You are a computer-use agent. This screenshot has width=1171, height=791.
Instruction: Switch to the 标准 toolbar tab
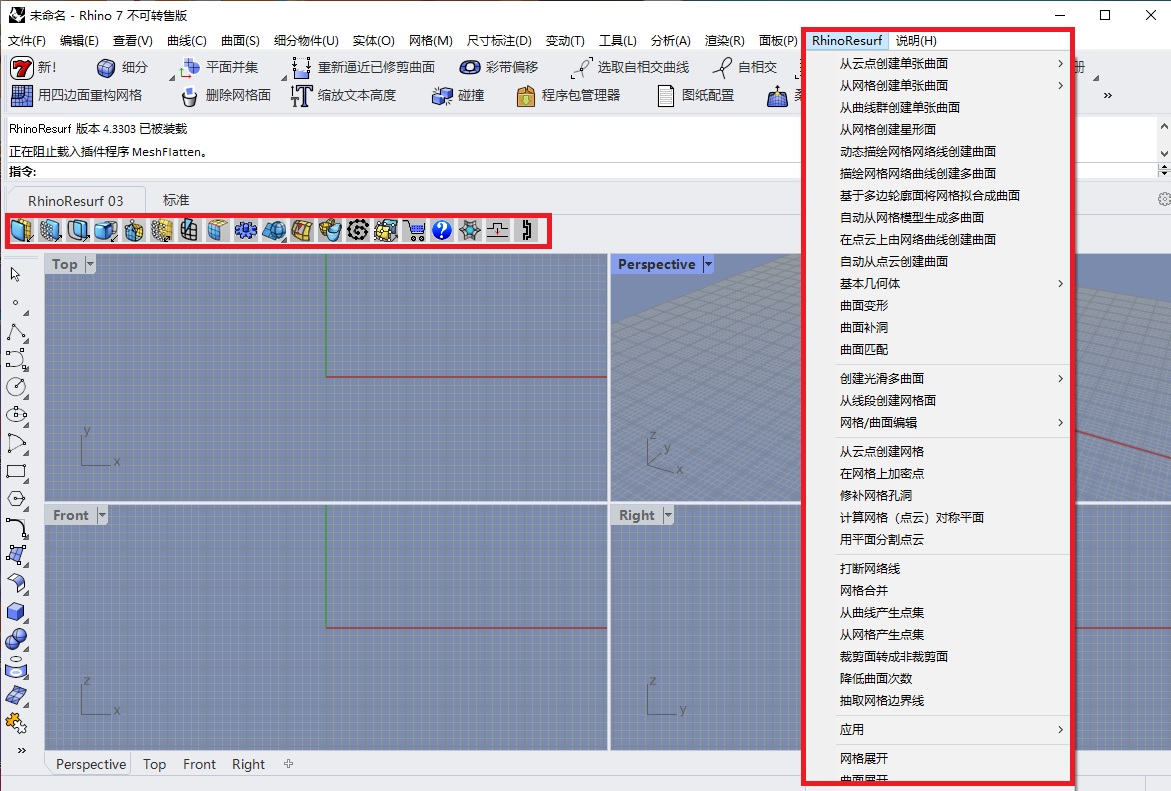click(x=176, y=200)
